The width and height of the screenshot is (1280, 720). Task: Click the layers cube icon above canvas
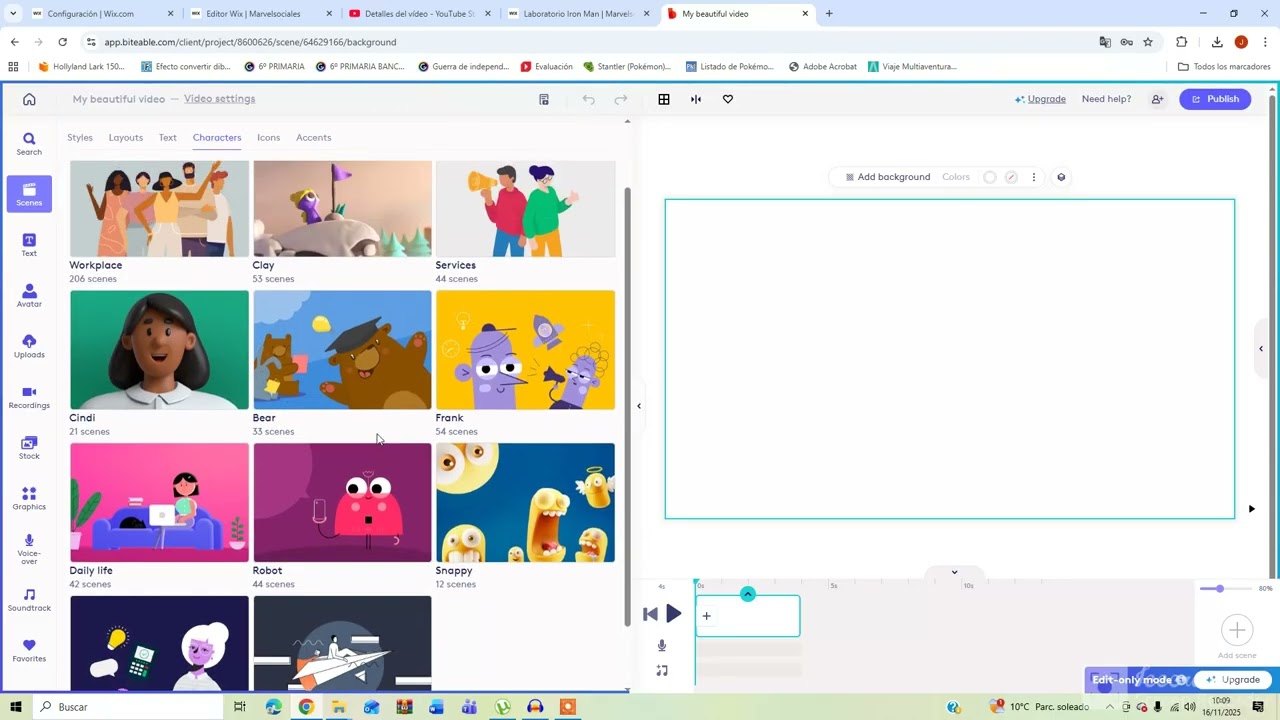1061,177
